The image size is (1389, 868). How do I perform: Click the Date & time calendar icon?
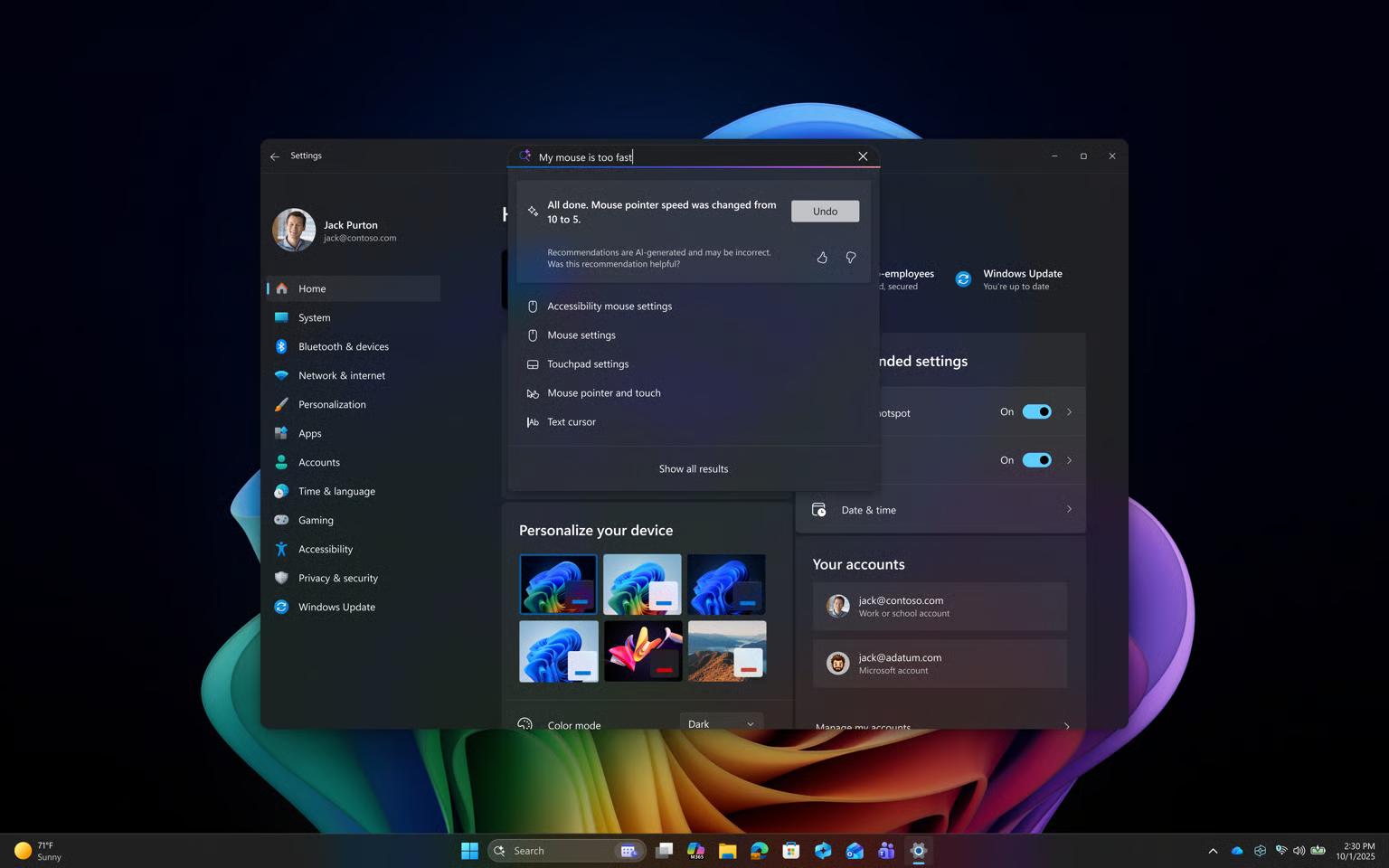[x=819, y=510]
